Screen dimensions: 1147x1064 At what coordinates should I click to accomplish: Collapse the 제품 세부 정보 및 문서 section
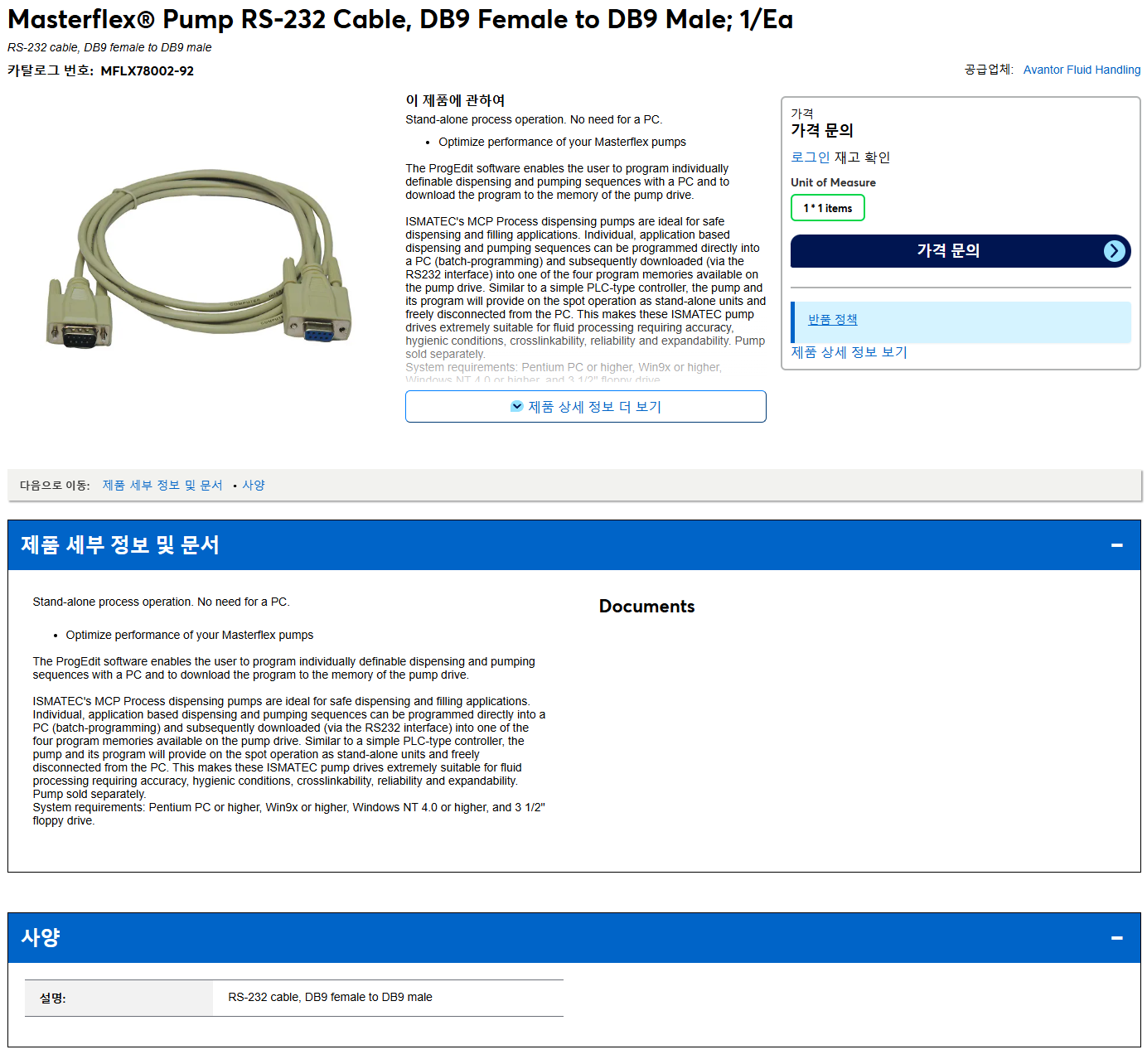[1117, 545]
